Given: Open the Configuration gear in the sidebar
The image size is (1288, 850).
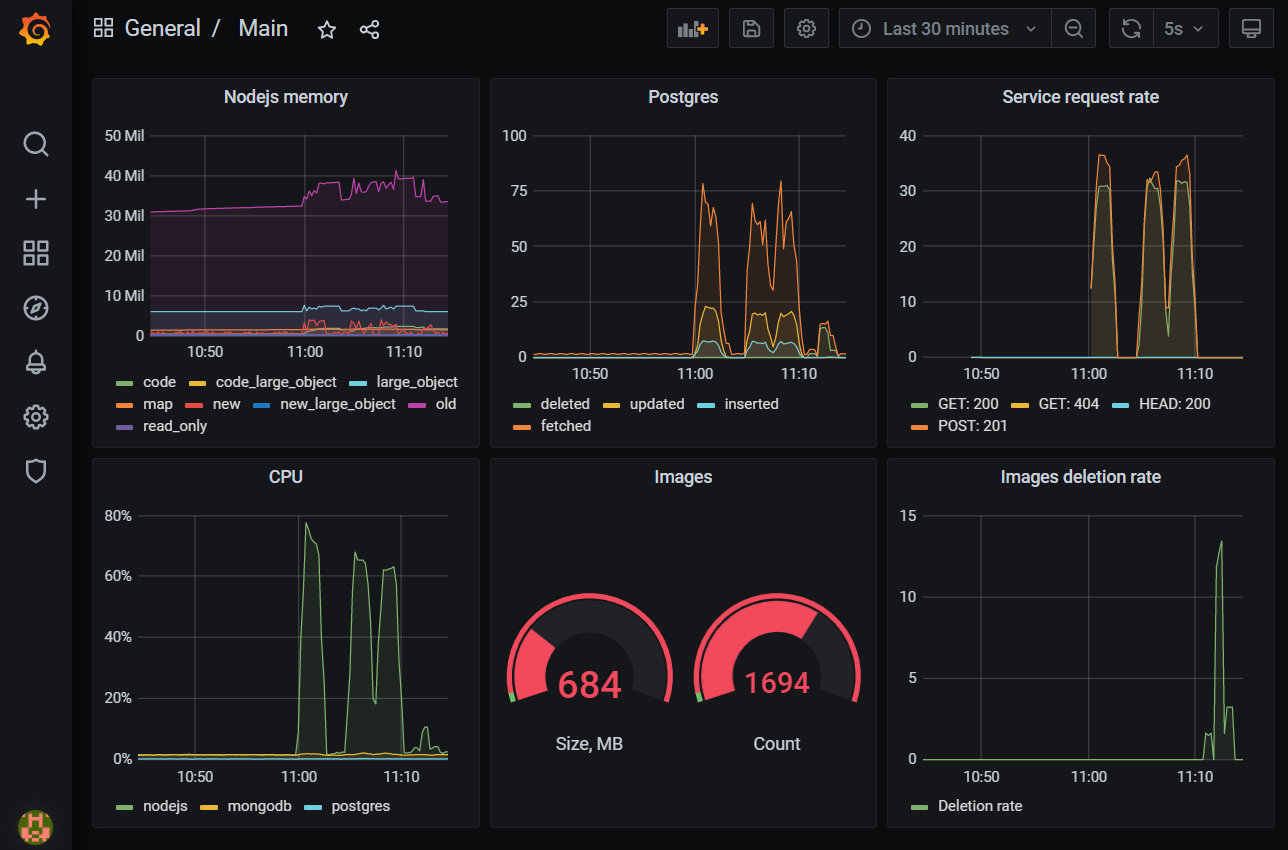Looking at the screenshot, I should (x=36, y=416).
